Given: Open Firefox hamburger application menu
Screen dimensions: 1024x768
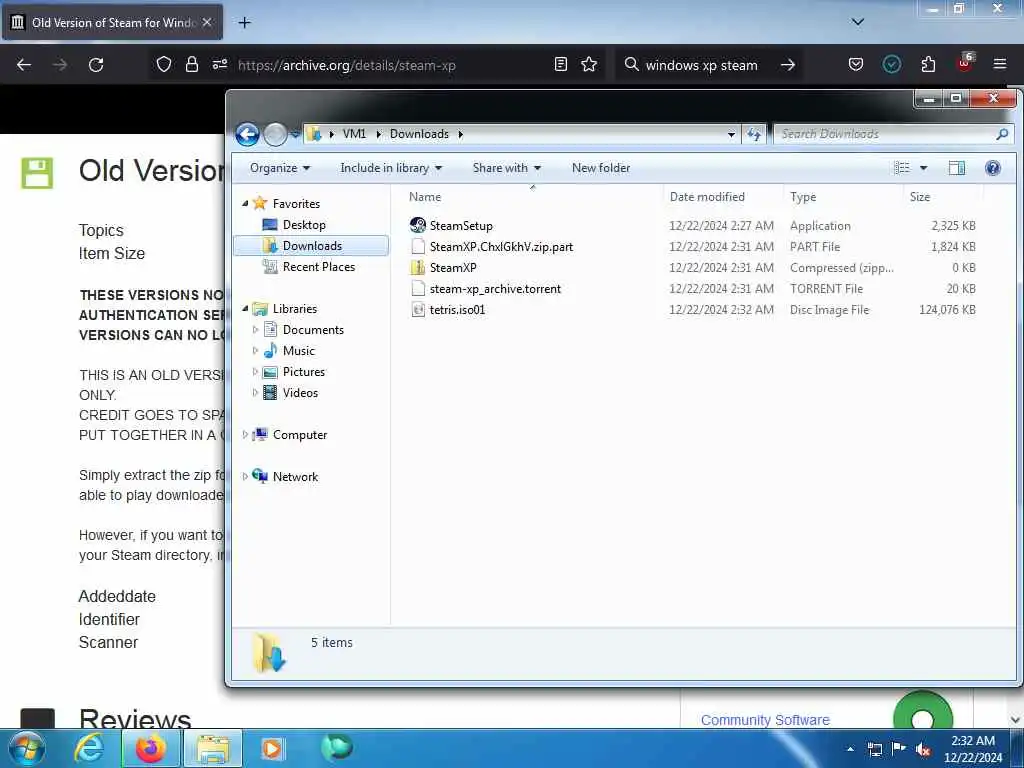Looking at the screenshot, I should (x=1000, y=64).
